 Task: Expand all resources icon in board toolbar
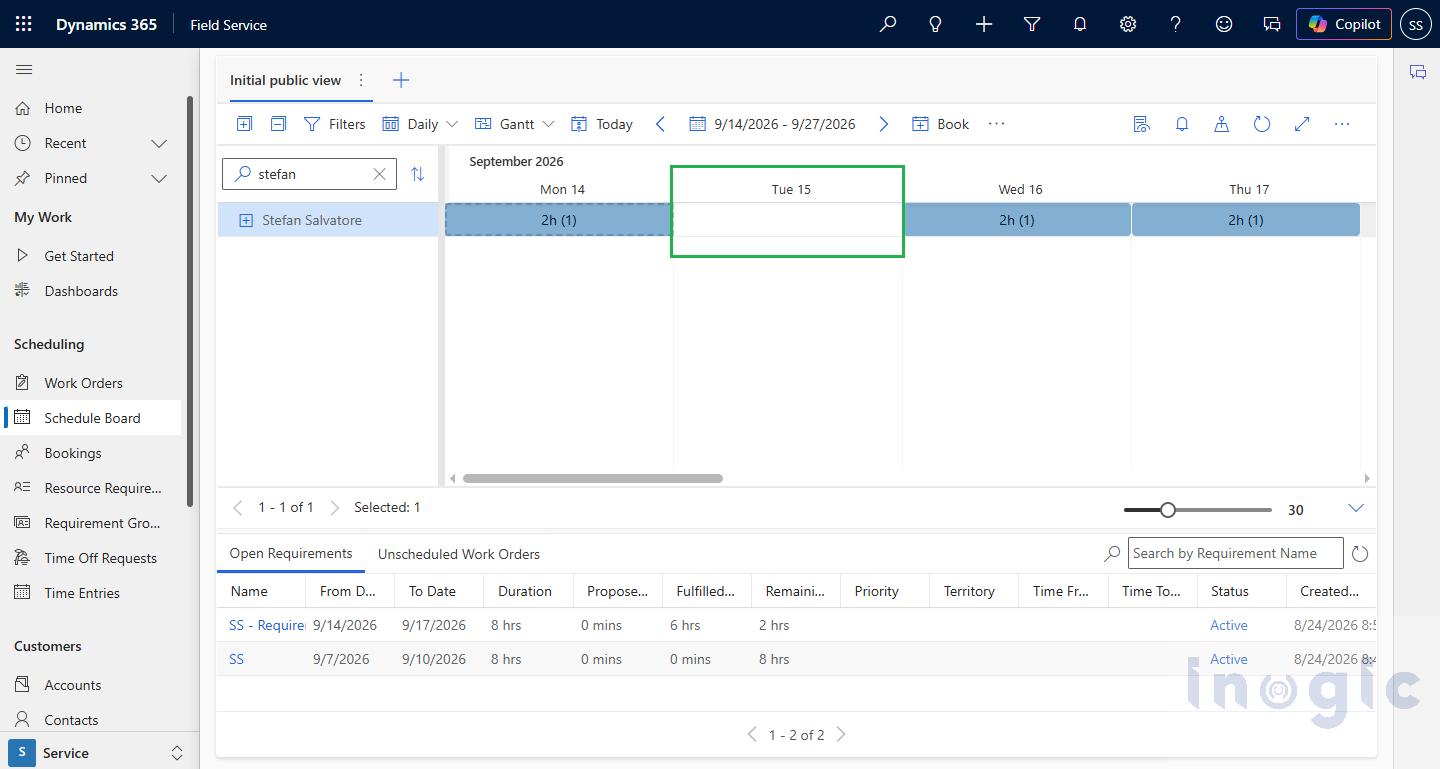click(x=244, y=124)
